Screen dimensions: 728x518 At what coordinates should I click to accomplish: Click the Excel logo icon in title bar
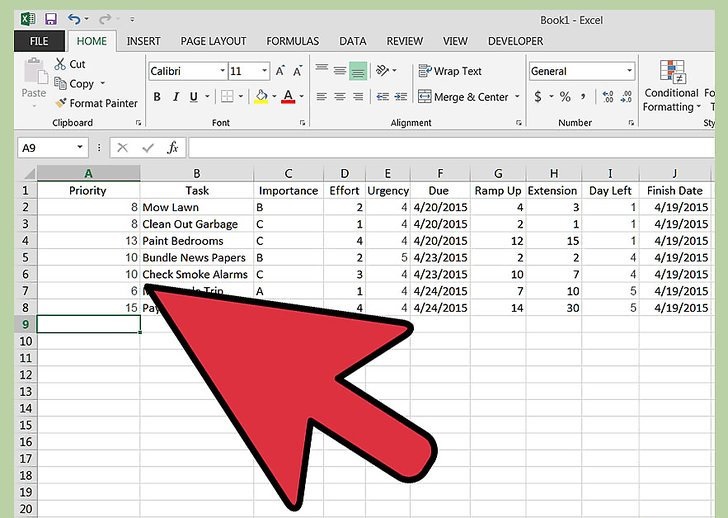pos(28,19)
